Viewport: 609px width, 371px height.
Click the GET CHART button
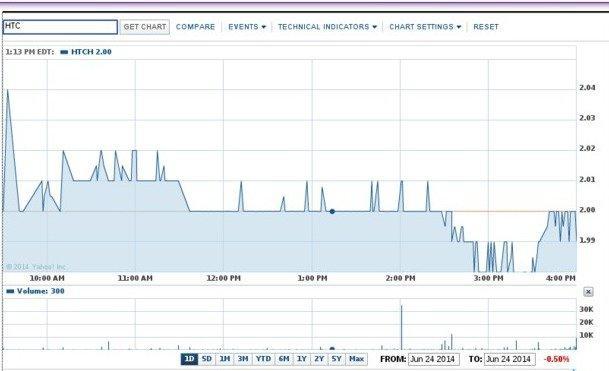point(145,27)
